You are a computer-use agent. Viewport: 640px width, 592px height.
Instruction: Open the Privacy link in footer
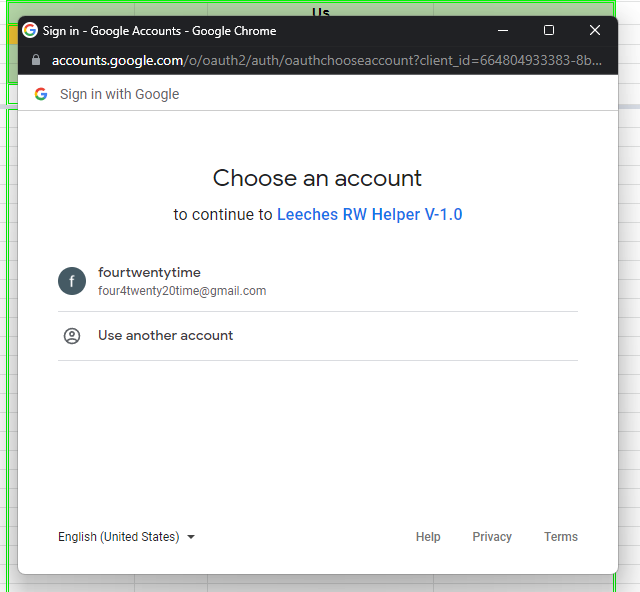492,537
